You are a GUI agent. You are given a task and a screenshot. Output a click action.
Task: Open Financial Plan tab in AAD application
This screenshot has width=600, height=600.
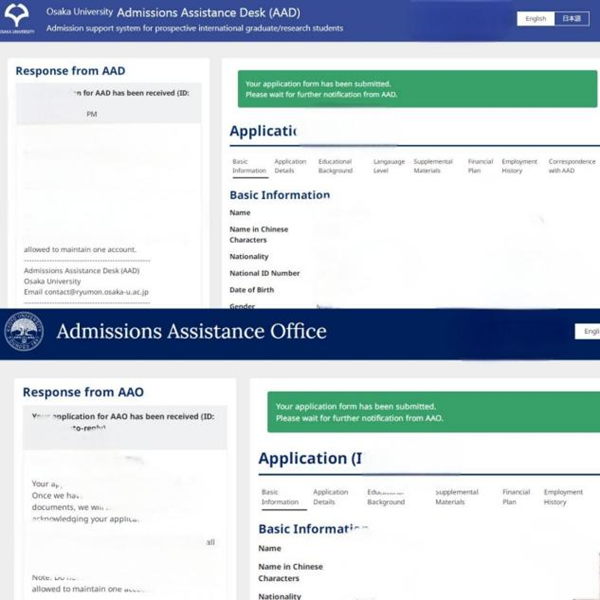[480, 166]
